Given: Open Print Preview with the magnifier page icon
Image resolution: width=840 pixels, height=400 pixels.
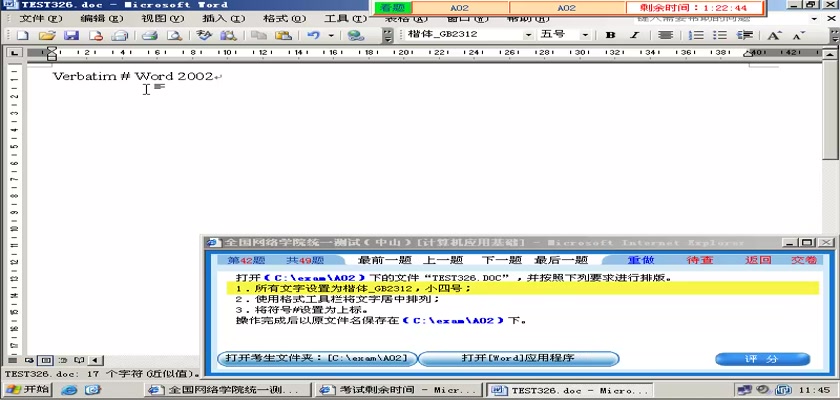Looking at the screenshot, I should (174, 35).
